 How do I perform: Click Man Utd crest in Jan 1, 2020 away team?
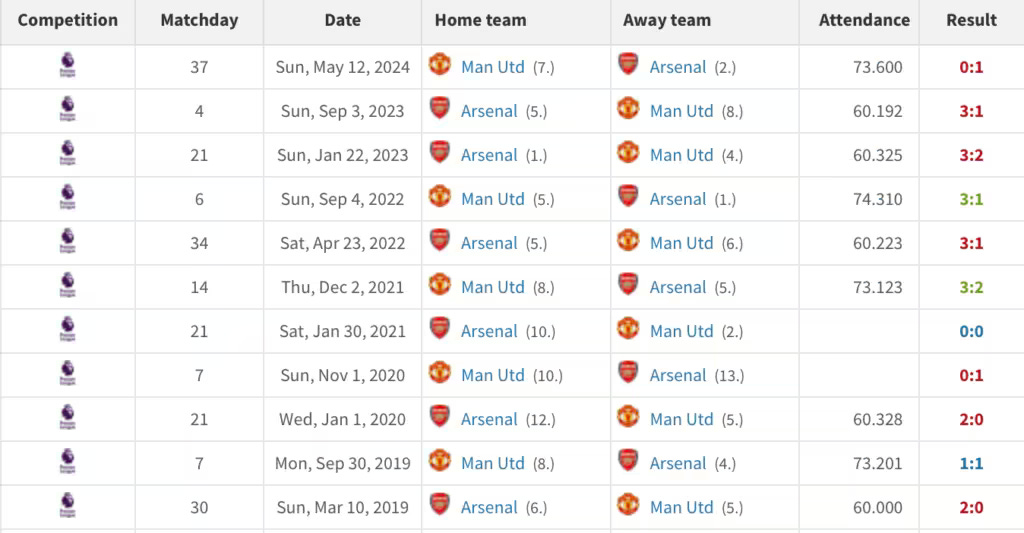tap(628, 417)
